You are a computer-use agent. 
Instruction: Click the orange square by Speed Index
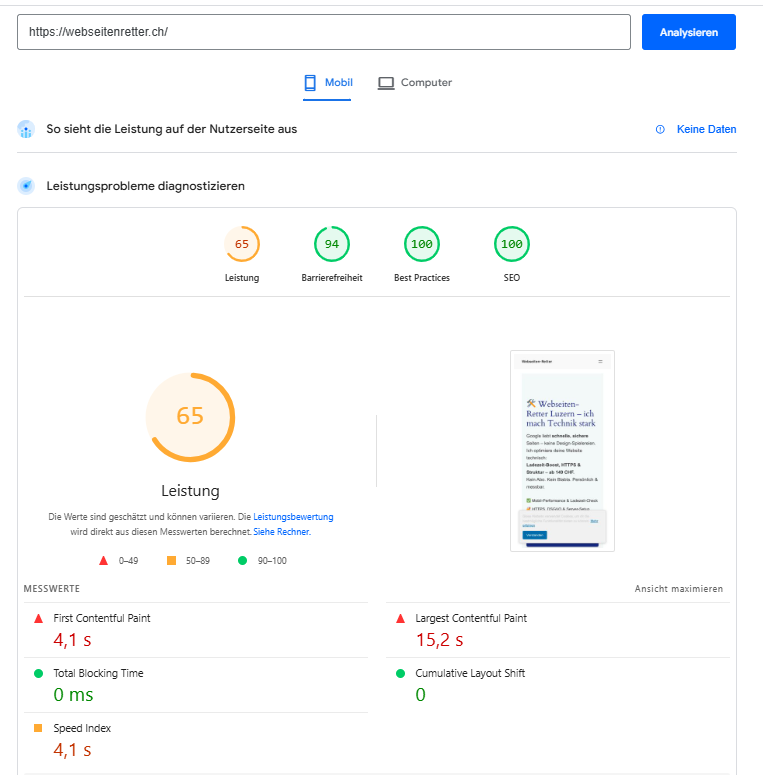38,728
